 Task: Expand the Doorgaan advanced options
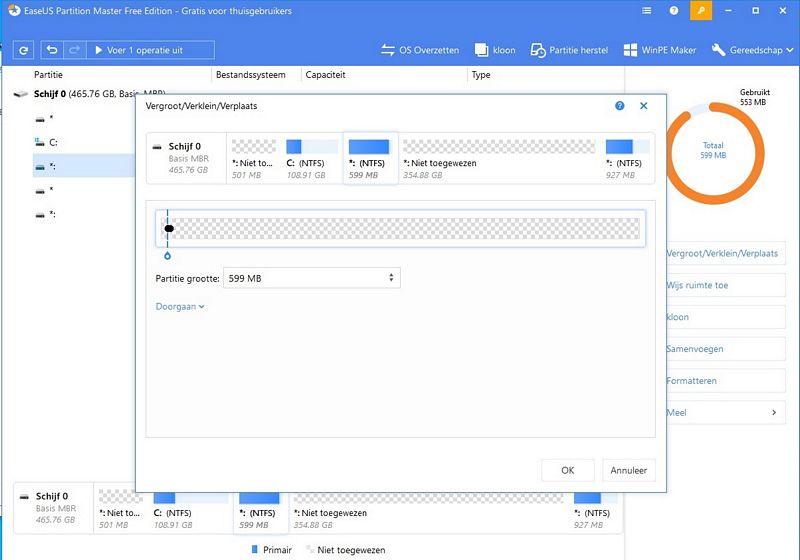point(180,307)
